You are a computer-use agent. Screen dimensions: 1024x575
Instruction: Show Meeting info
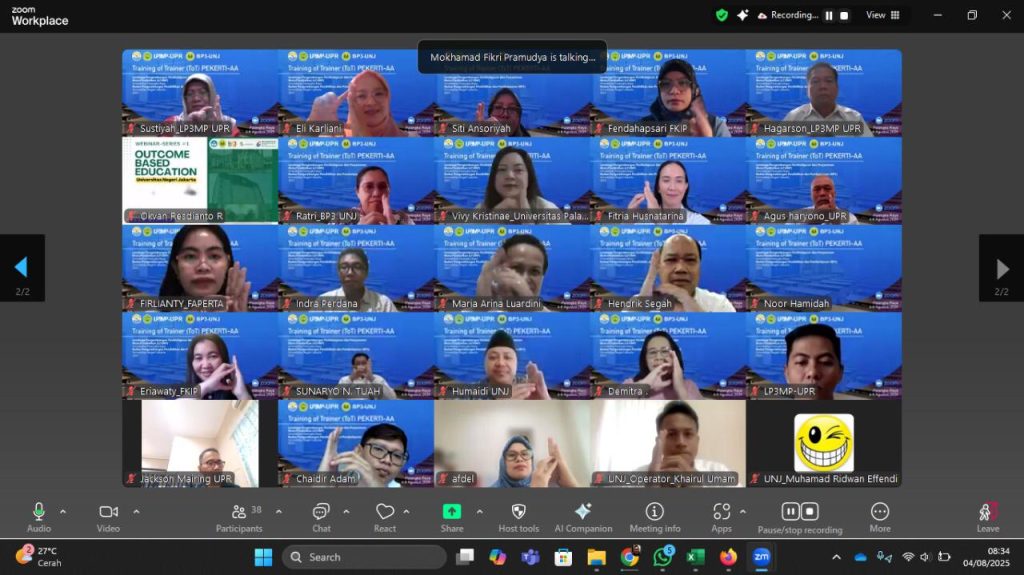click(x=655, y=512)
